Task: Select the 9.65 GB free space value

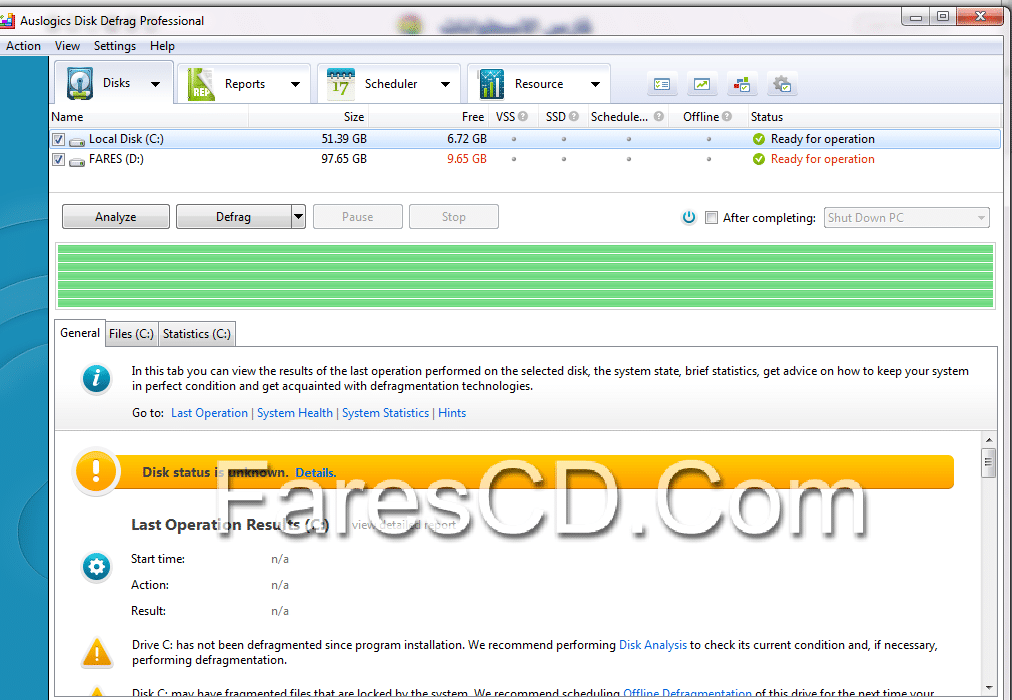Action: coord(467,159)
